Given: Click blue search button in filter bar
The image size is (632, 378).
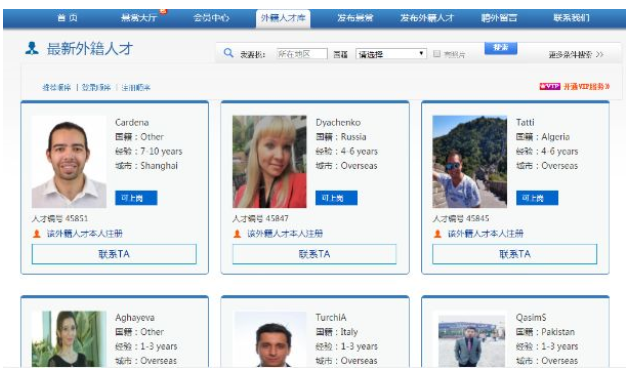Looking at the screenshot, I should tap(501, 48).
